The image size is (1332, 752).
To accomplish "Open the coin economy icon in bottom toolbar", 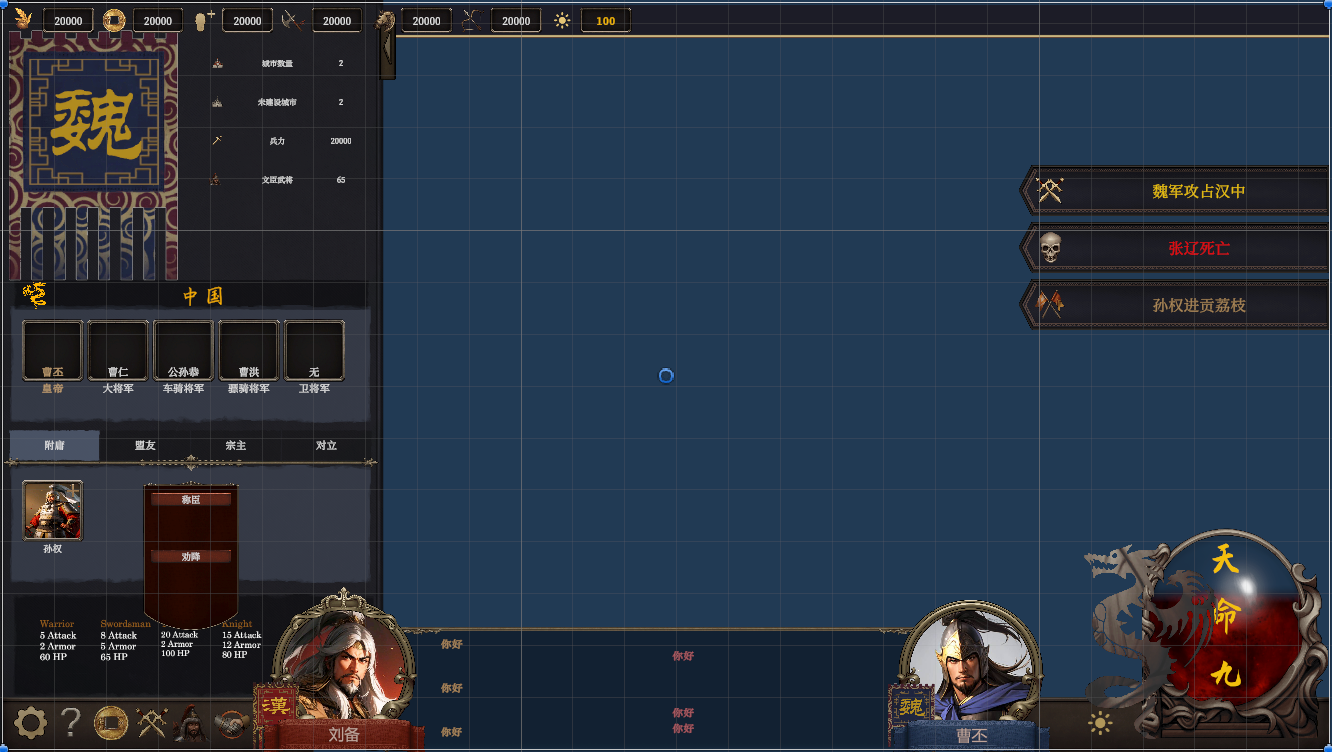I will [110, 722].
